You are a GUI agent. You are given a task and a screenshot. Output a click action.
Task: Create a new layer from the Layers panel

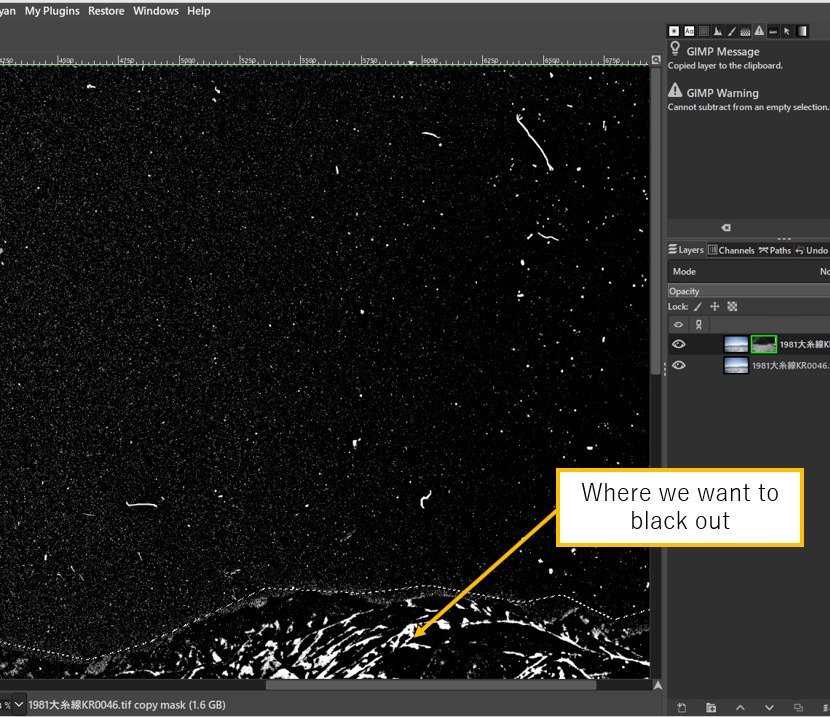coord(683,707)
